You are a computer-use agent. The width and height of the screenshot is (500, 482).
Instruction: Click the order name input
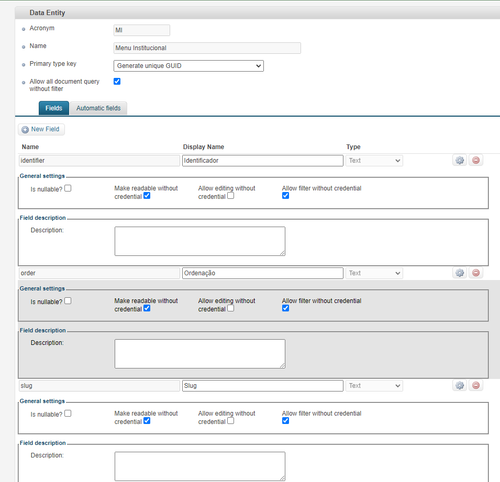[x=99, y=273]
